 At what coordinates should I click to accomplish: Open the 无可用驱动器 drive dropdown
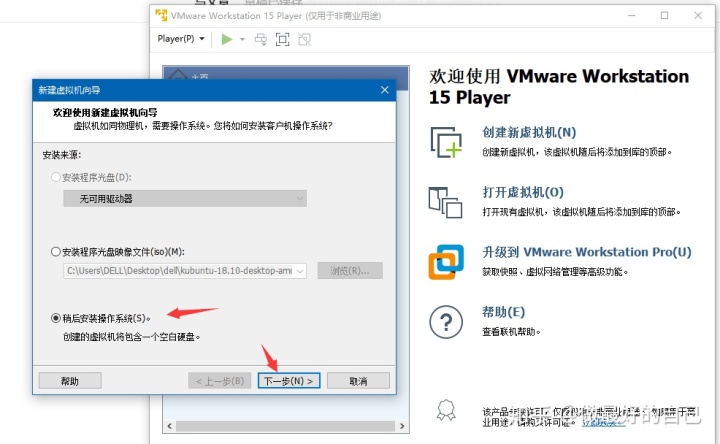pyautogui.click(x=185, y=198)
